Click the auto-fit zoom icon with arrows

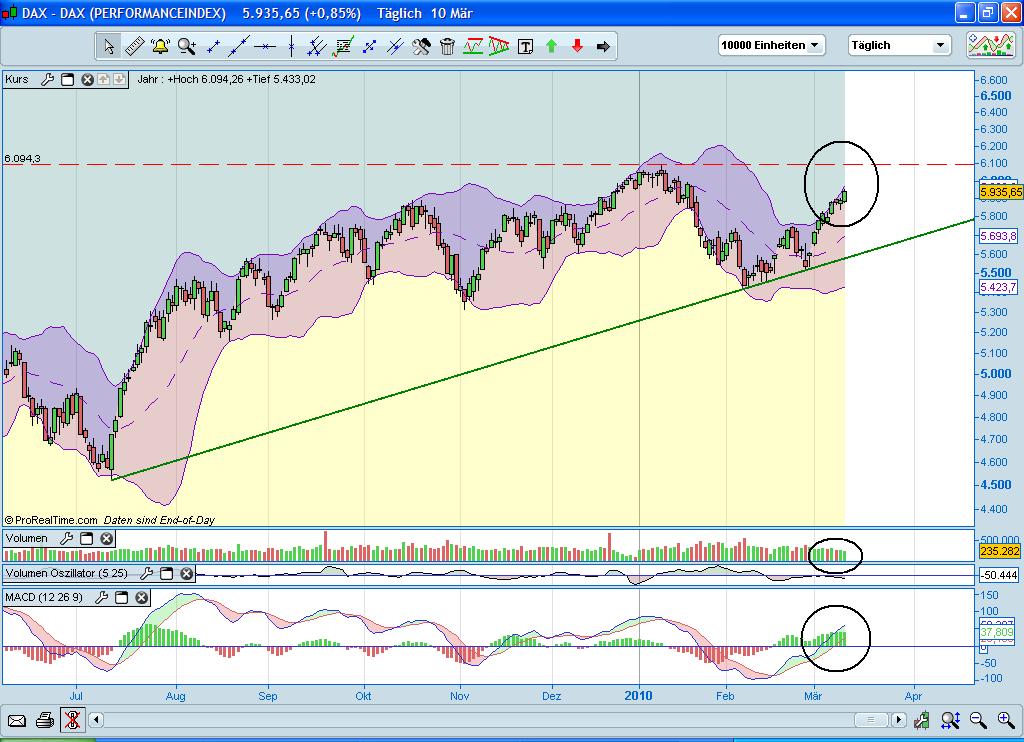click(950, 720)
